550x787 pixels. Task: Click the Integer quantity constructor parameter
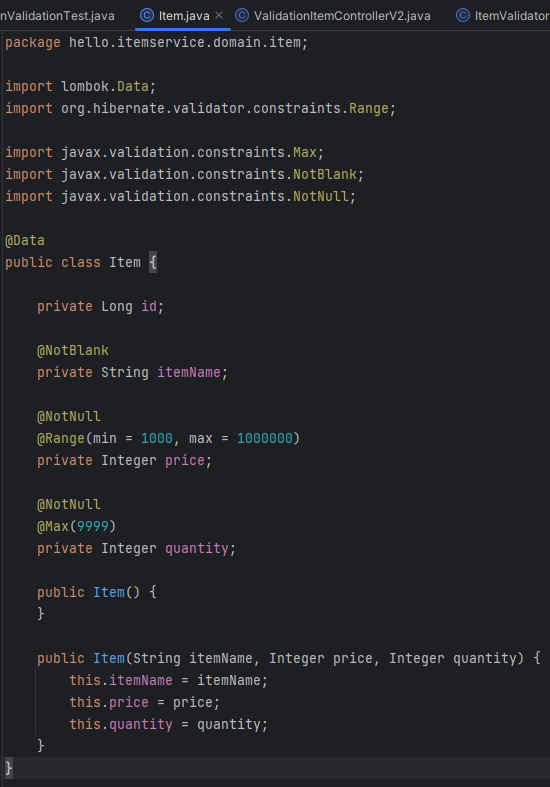453,658
